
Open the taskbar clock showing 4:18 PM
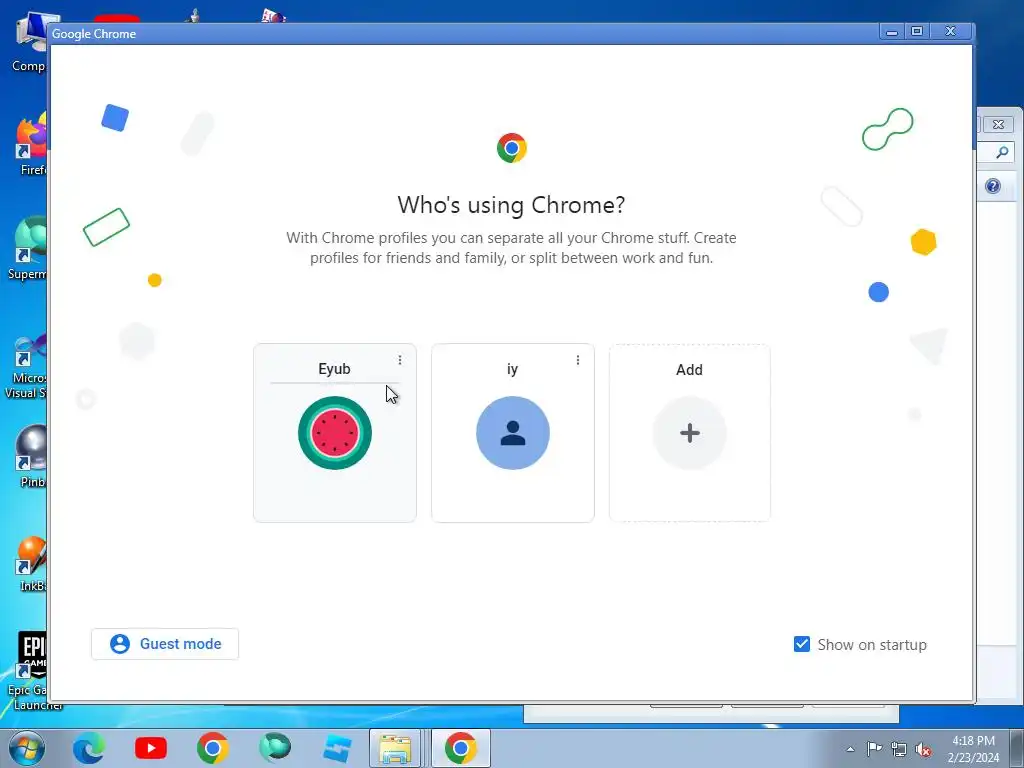(973, 748)
